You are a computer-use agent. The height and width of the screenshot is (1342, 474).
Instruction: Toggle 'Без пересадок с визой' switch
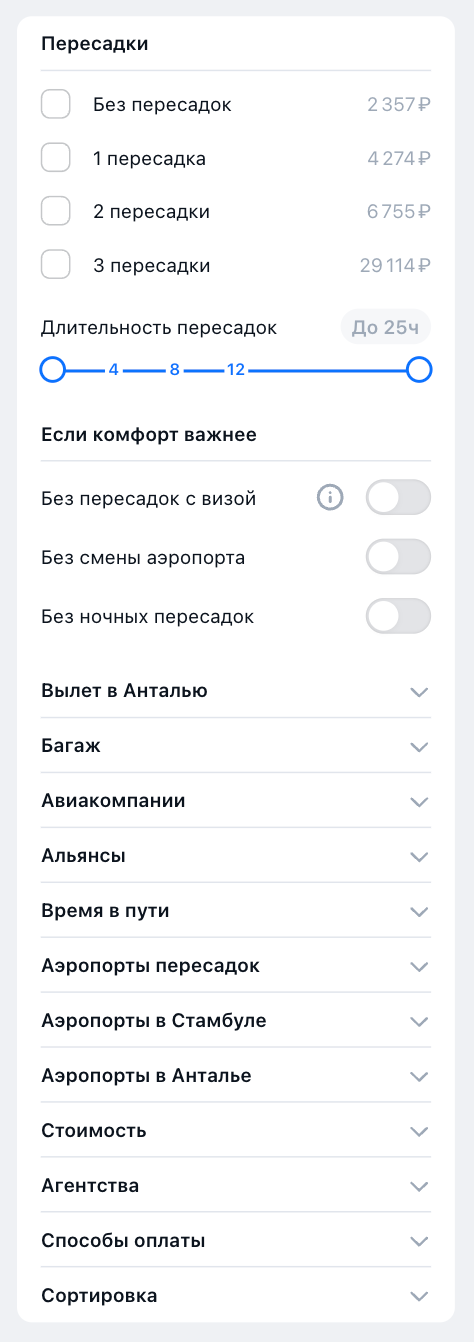point(398,497)
